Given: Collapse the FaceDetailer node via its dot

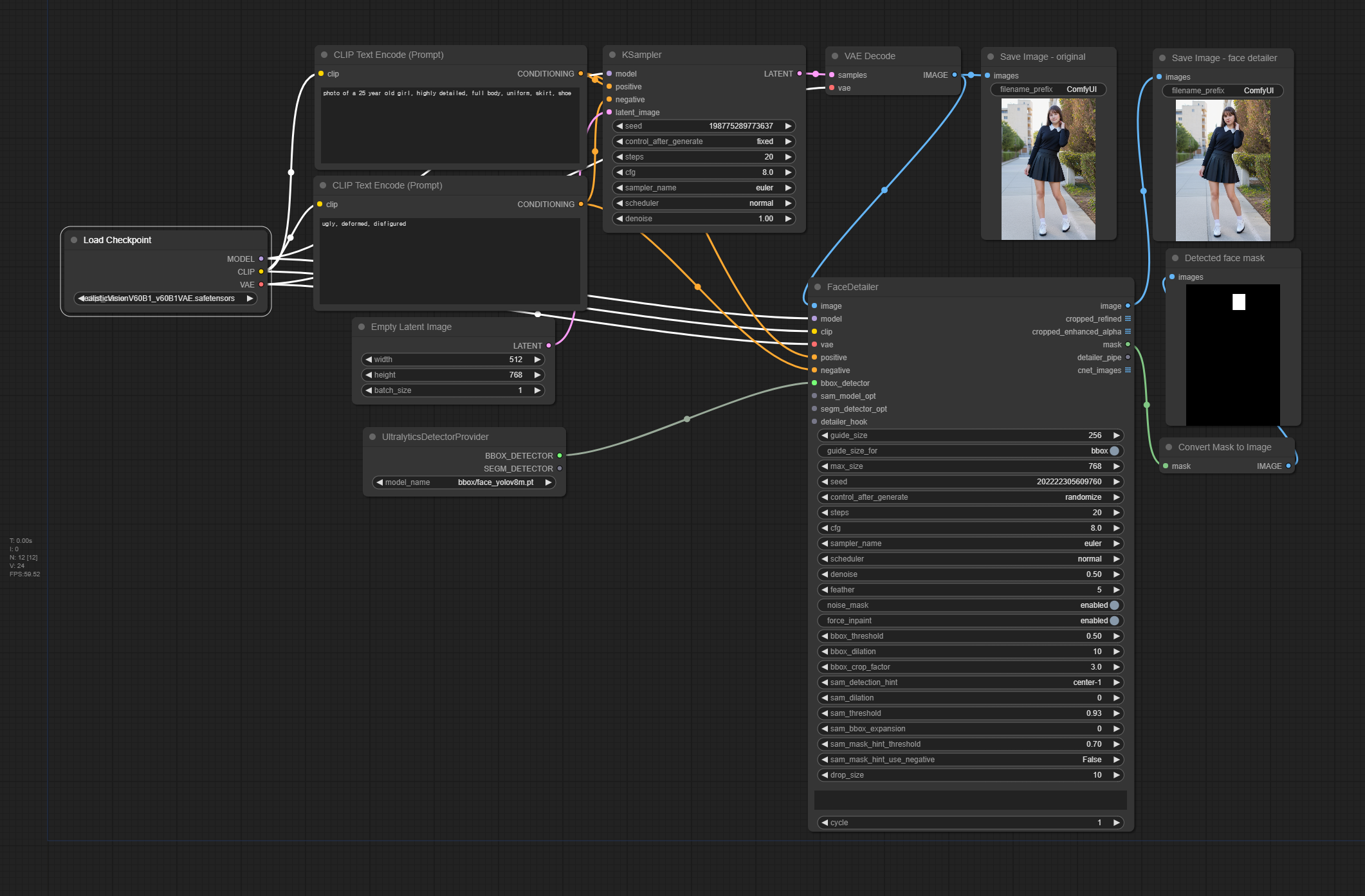Looking at the screenshot, I should pyautogui.click(x=818, y=287).
